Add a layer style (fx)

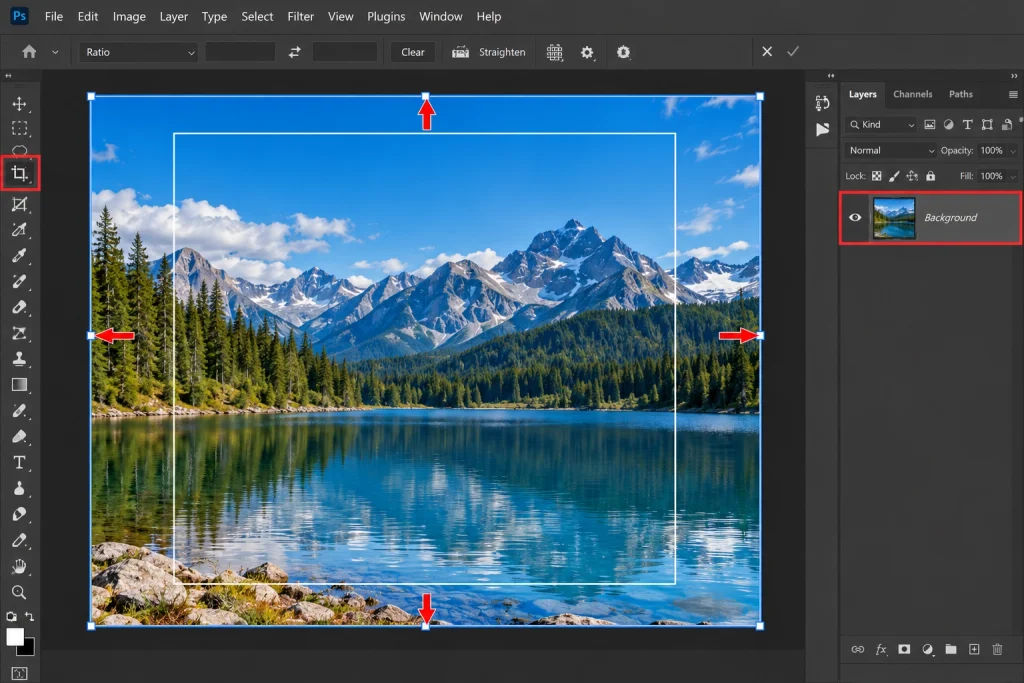pos(881,649)
